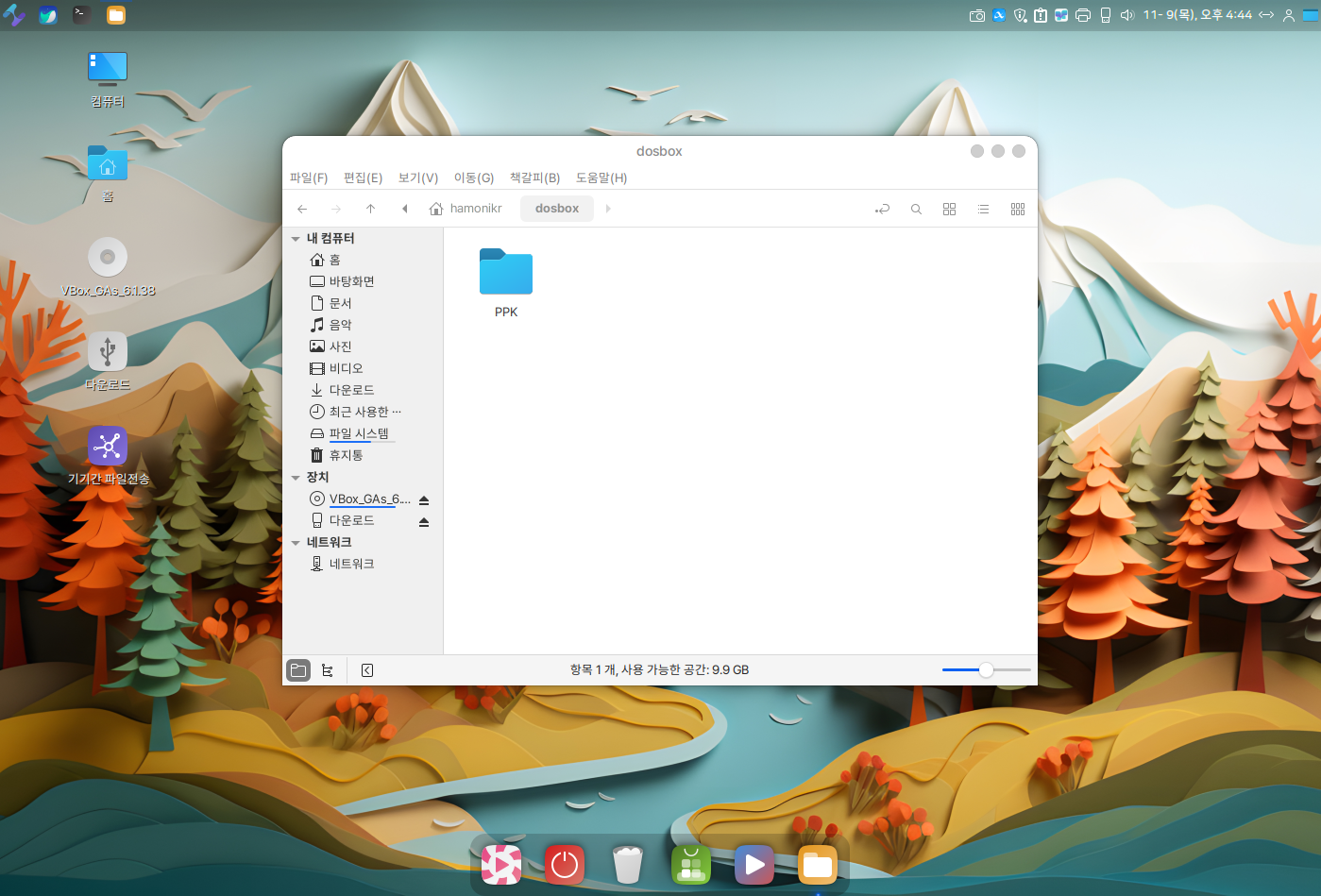Toggle the location entry path icon
1321x896 pixels.
coord(882,209)
